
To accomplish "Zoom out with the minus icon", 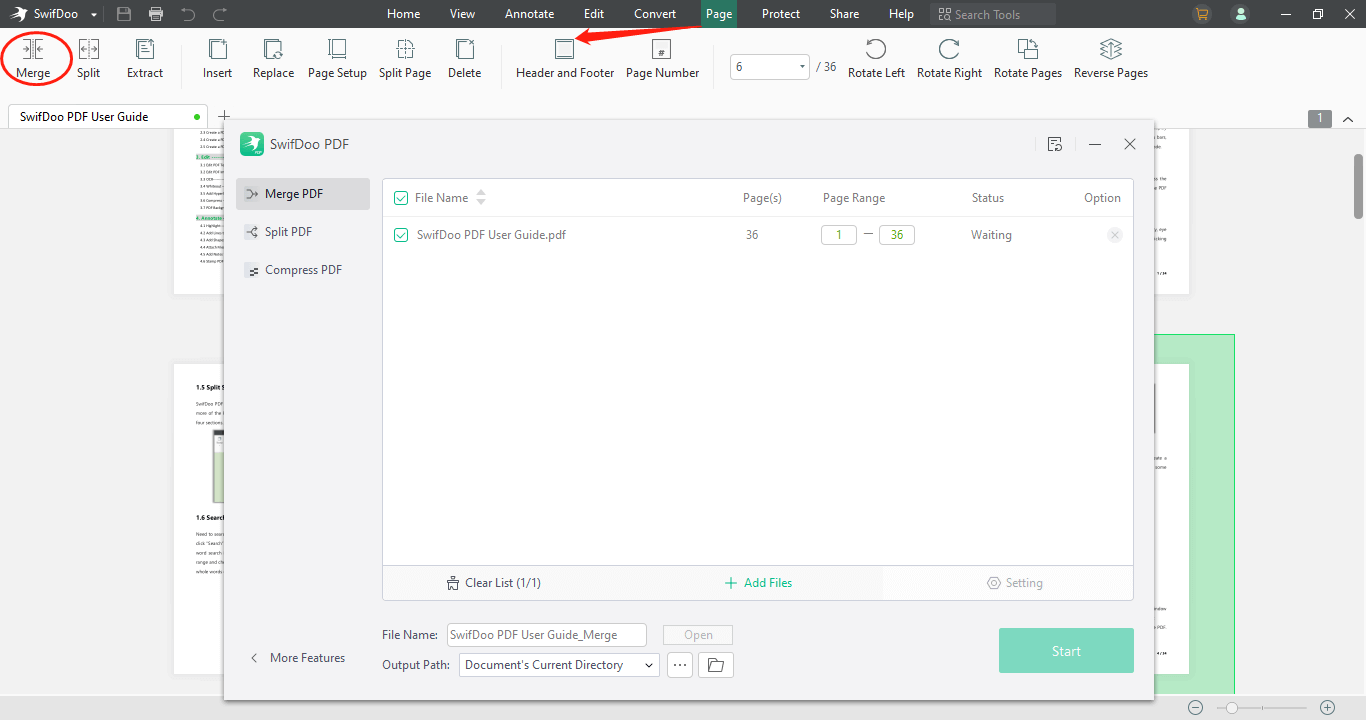I will click(x=1196, y=707).
